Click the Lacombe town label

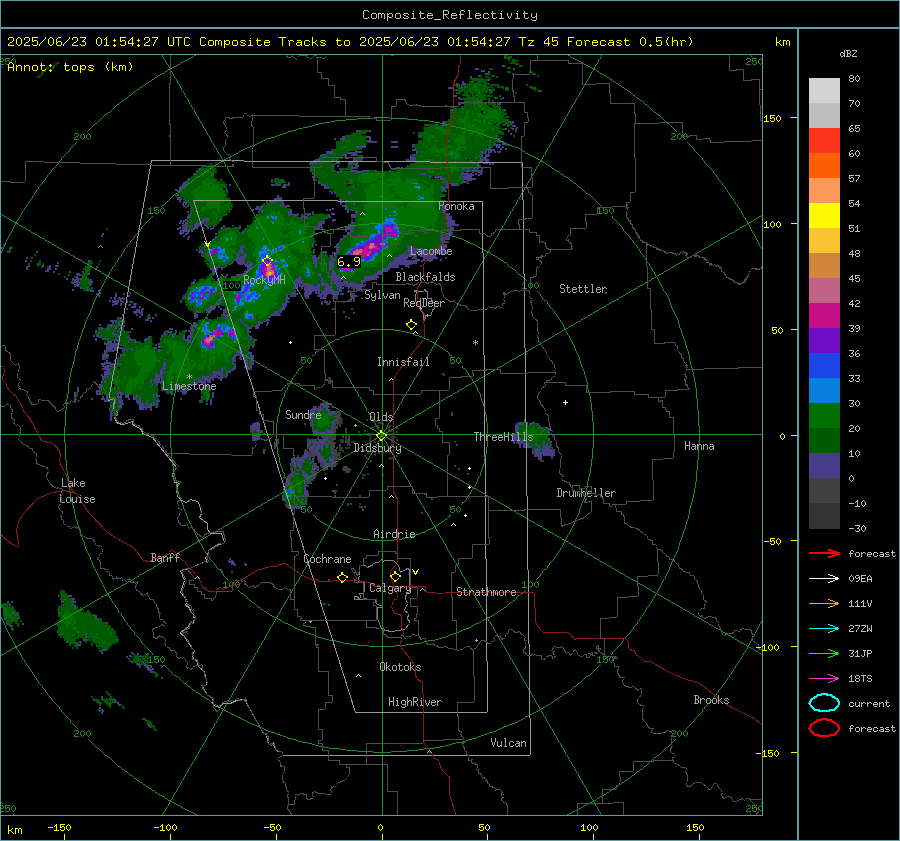point(431,251)
